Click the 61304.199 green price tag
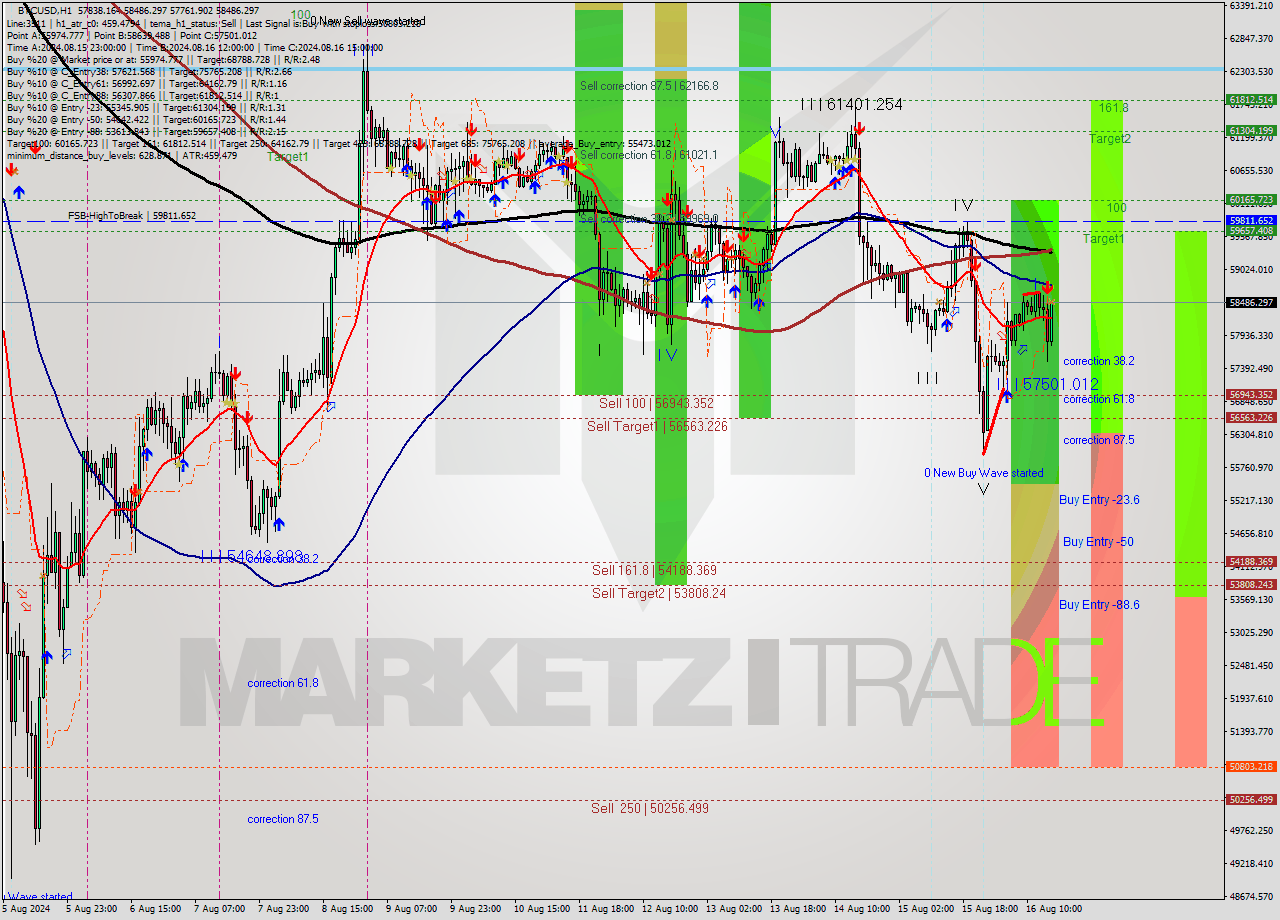This screenshot has height=920, width=1280. click(1251, 131)
